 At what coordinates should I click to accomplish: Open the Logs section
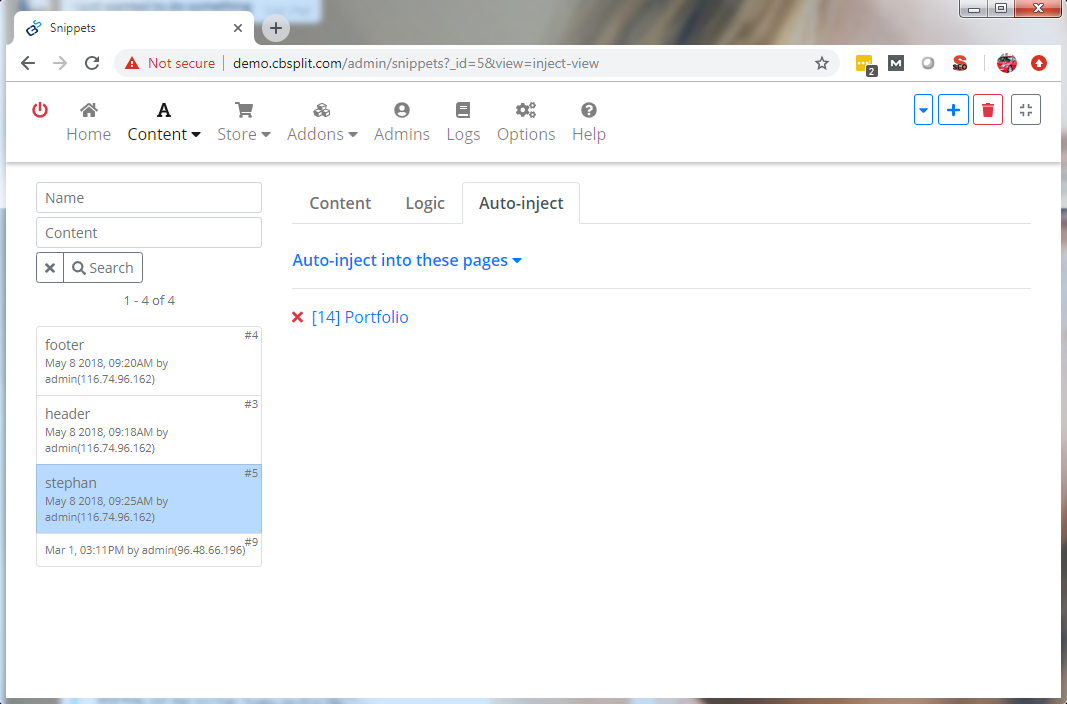[x=463, y=122]
